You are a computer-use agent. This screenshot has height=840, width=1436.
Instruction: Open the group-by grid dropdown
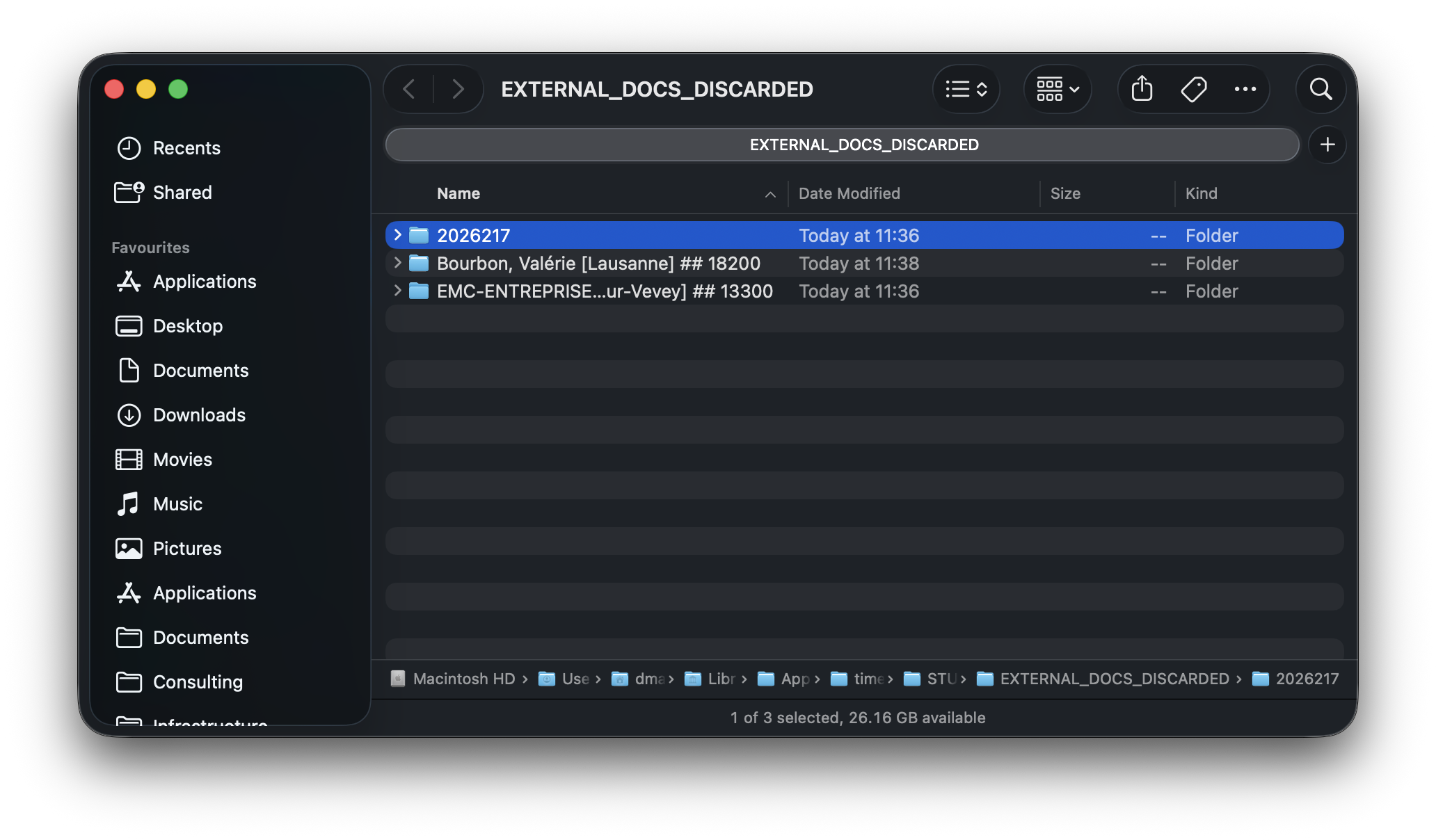1058,89
